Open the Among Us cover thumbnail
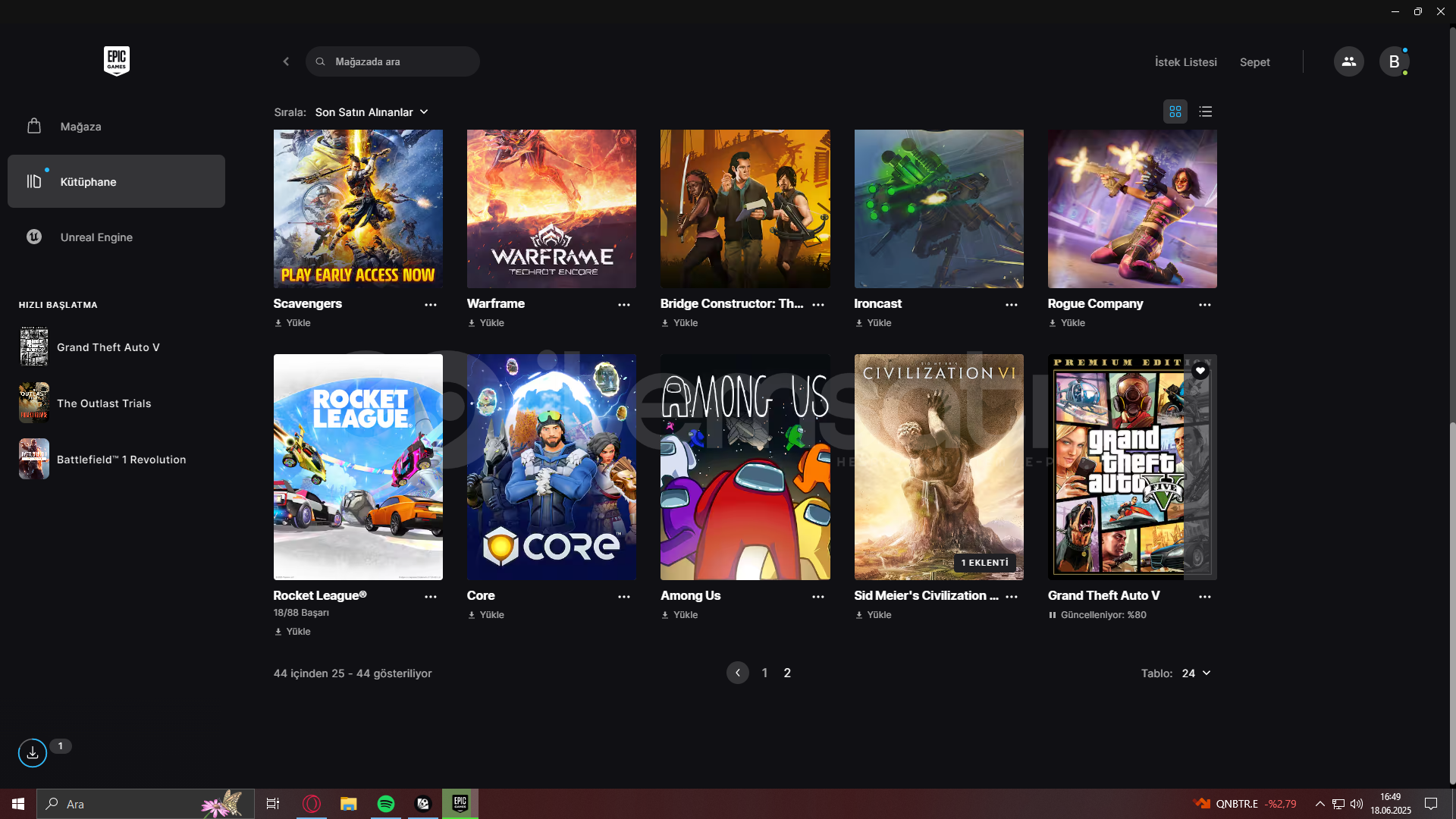Screen dimensions: 1456x819 [x=745, y=467]
